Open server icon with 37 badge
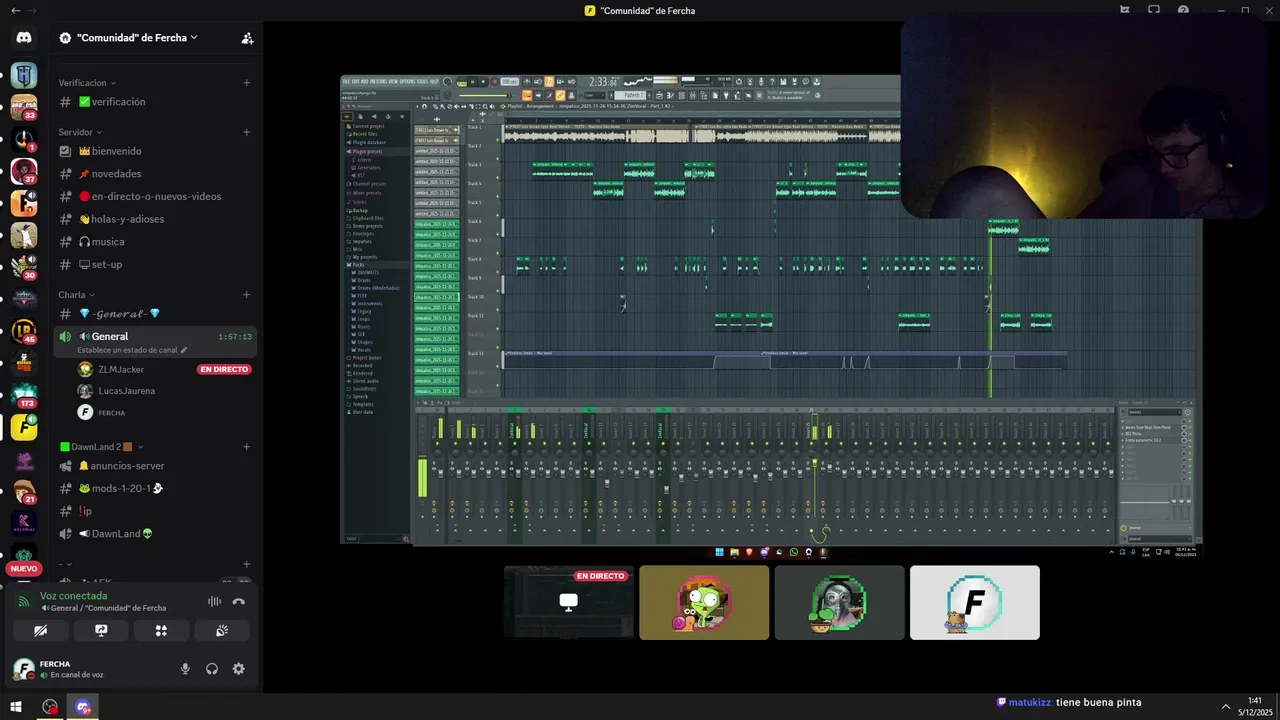Image resolution: width=1280 pixels, height=720 pixels. tap(24, 171)
